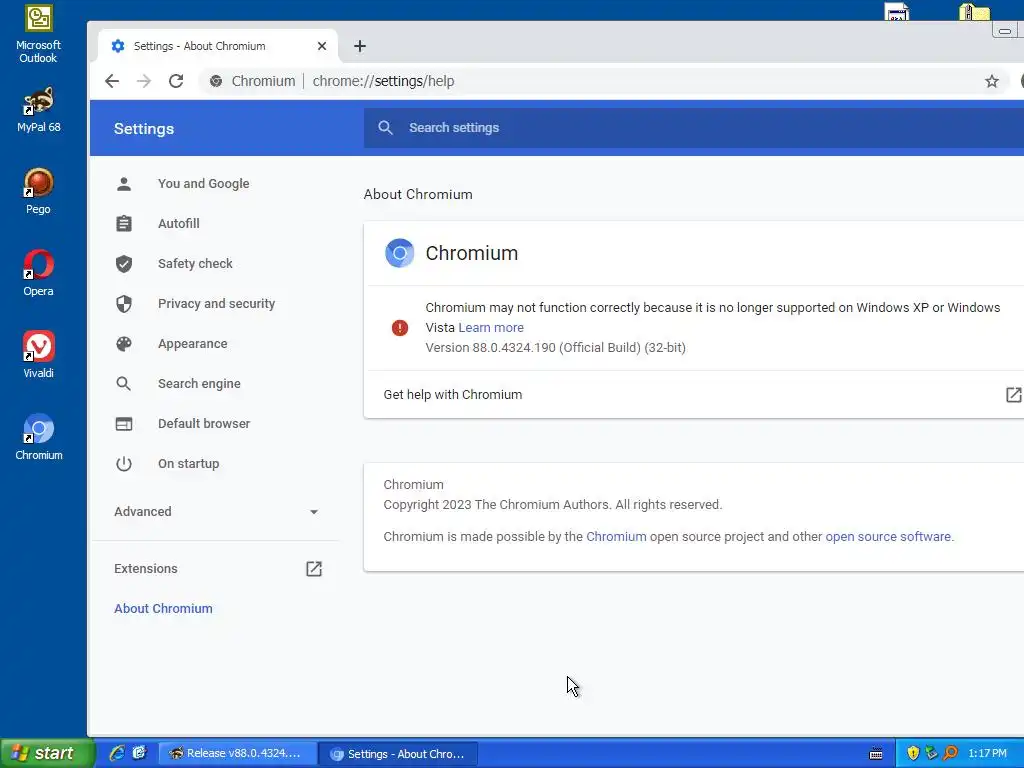The height and width of the screenshot is (768, 1024).
Task: Click the person icon beside You and Google
Action: (124, 184)
